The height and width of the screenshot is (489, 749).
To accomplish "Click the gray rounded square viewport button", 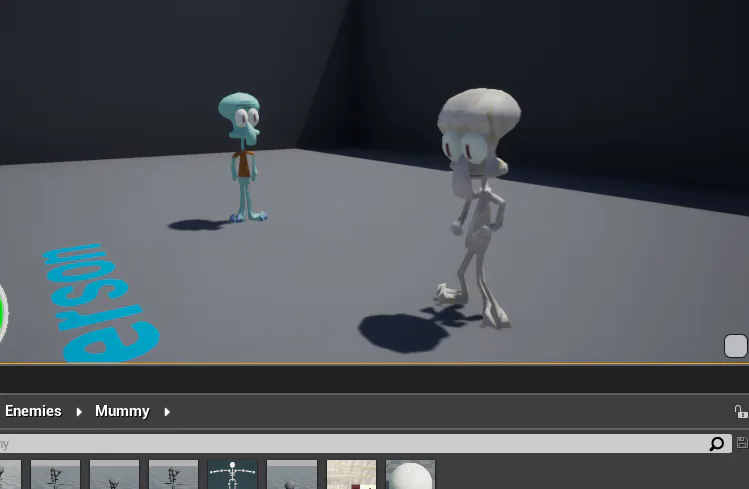I will (x=736, y=346).
